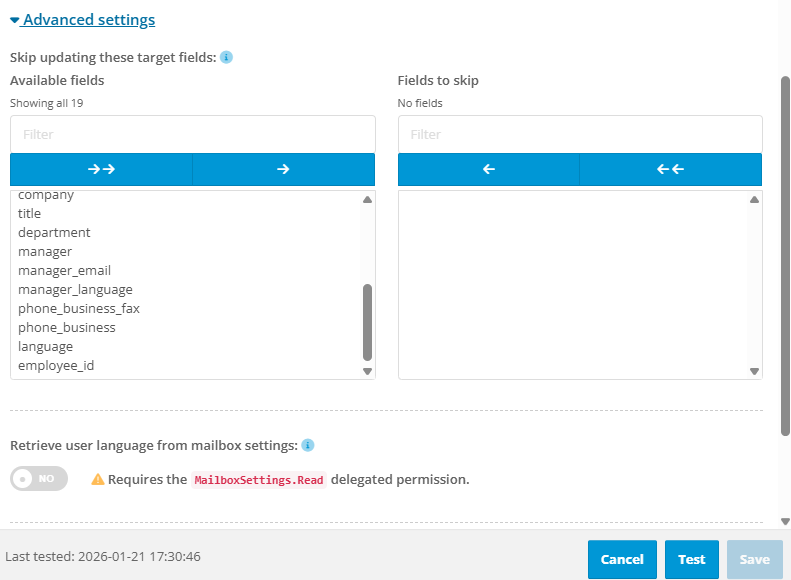
Task: Select the department field
Action: click(x=54, y=233)
